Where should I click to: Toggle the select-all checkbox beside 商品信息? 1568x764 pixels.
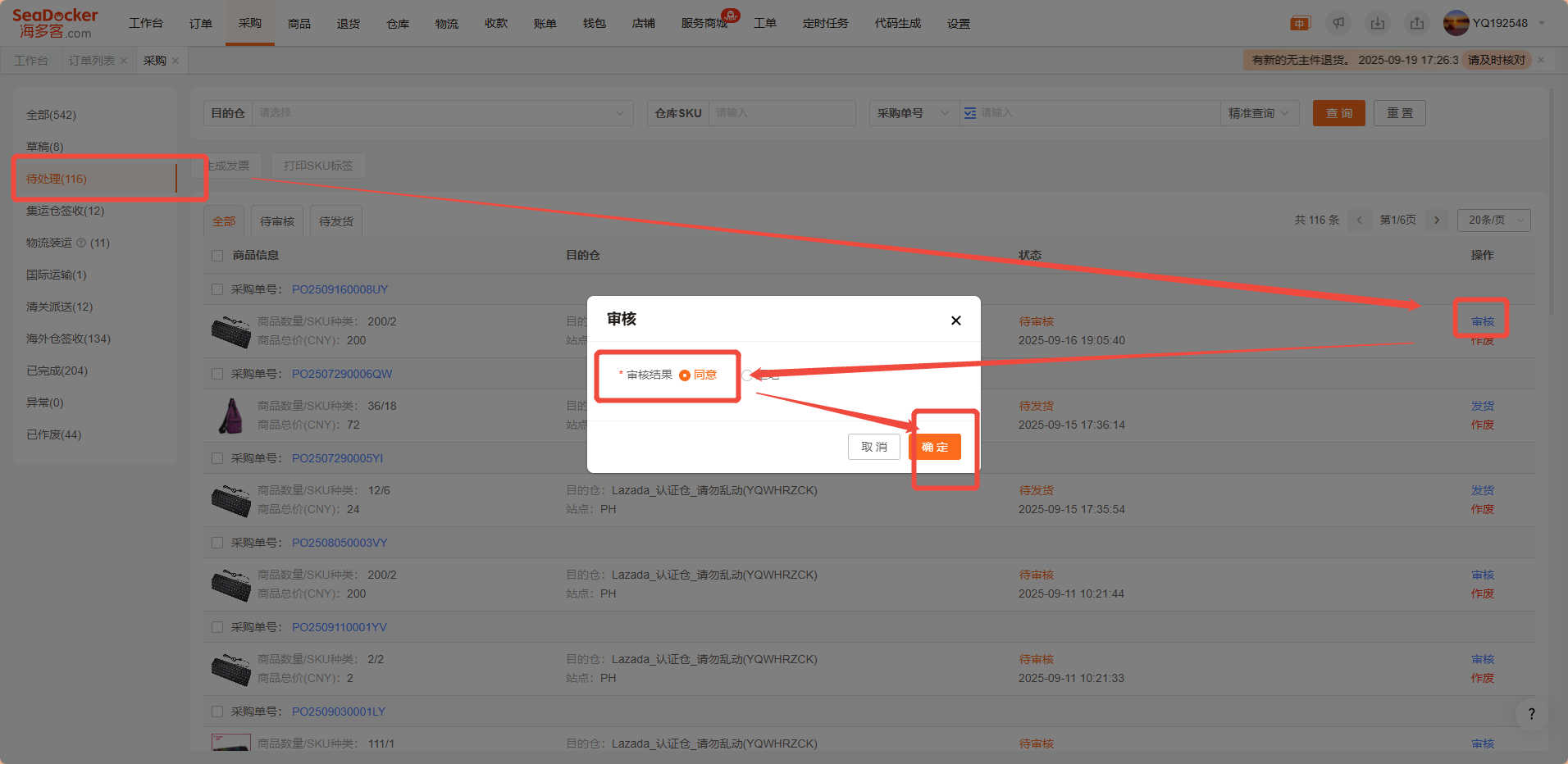click(217, 256)
